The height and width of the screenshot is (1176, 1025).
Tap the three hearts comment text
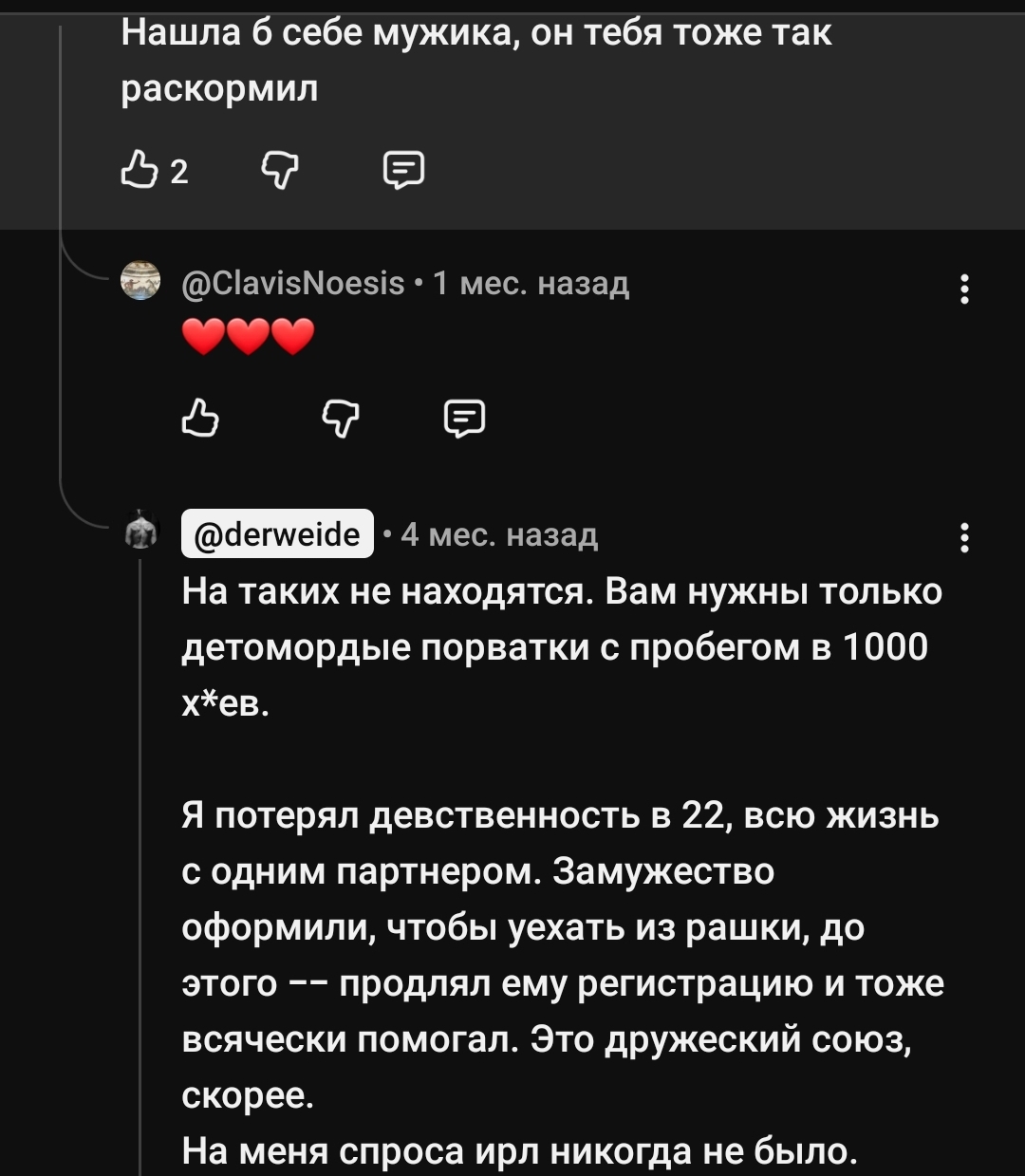click(248, 336)
